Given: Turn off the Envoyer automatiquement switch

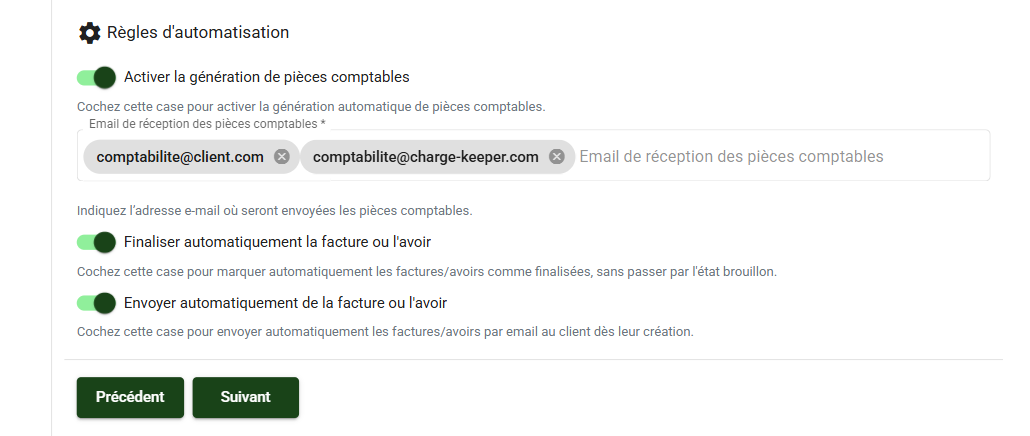Looking at the screenshot, I should (97, 303).
